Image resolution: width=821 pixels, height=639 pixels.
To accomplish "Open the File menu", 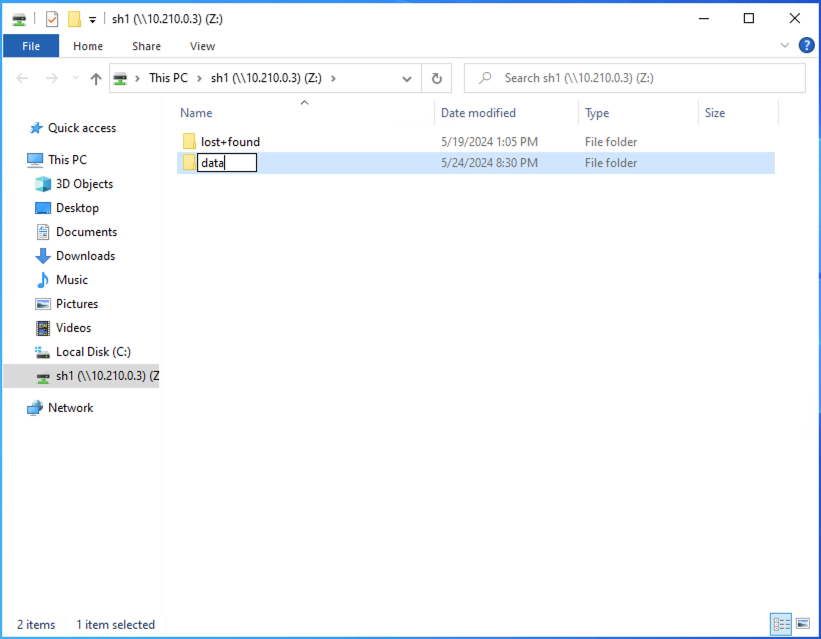I will coord(30,45).
